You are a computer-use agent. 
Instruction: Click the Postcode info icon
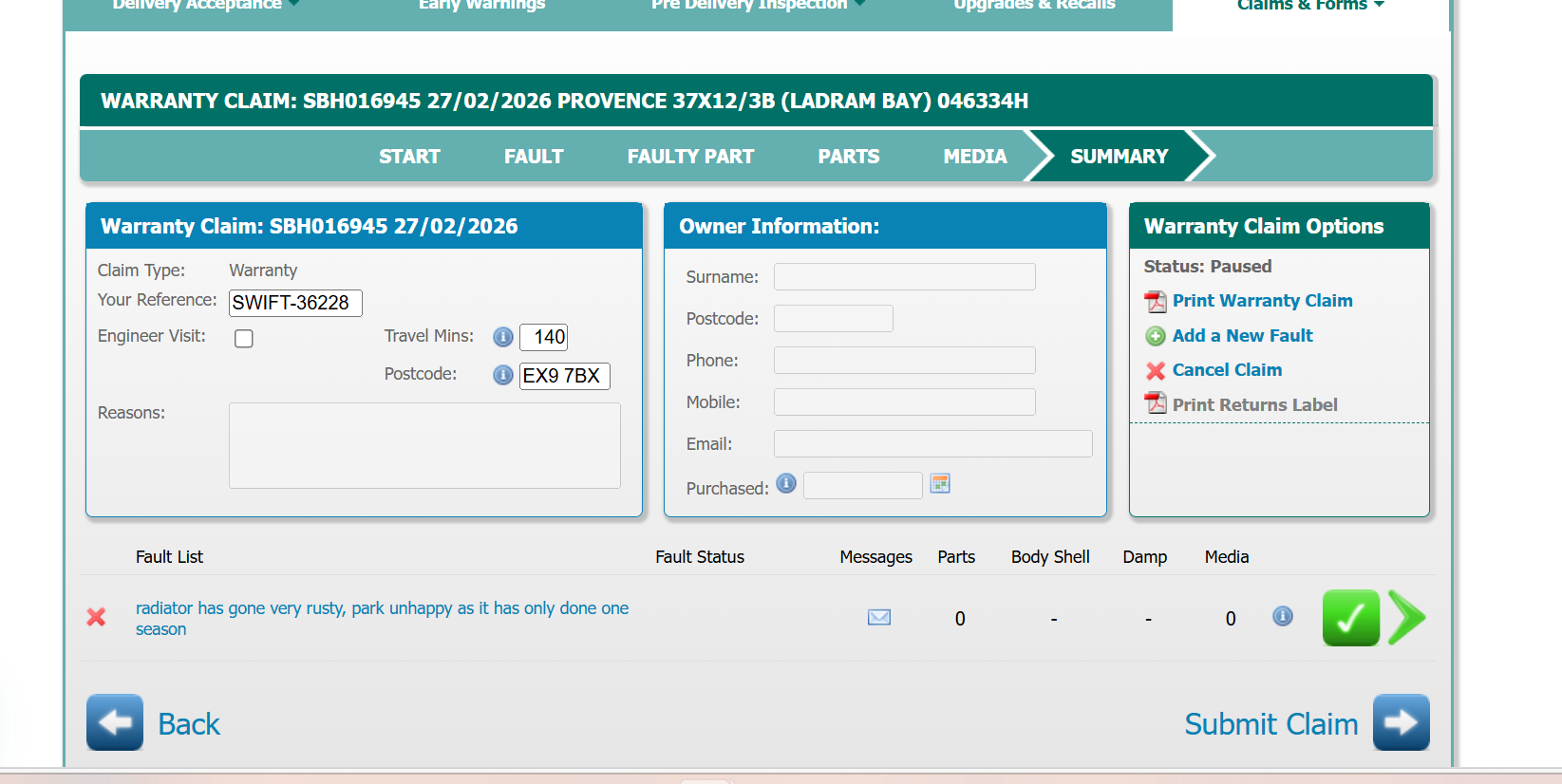pos(503,375)
